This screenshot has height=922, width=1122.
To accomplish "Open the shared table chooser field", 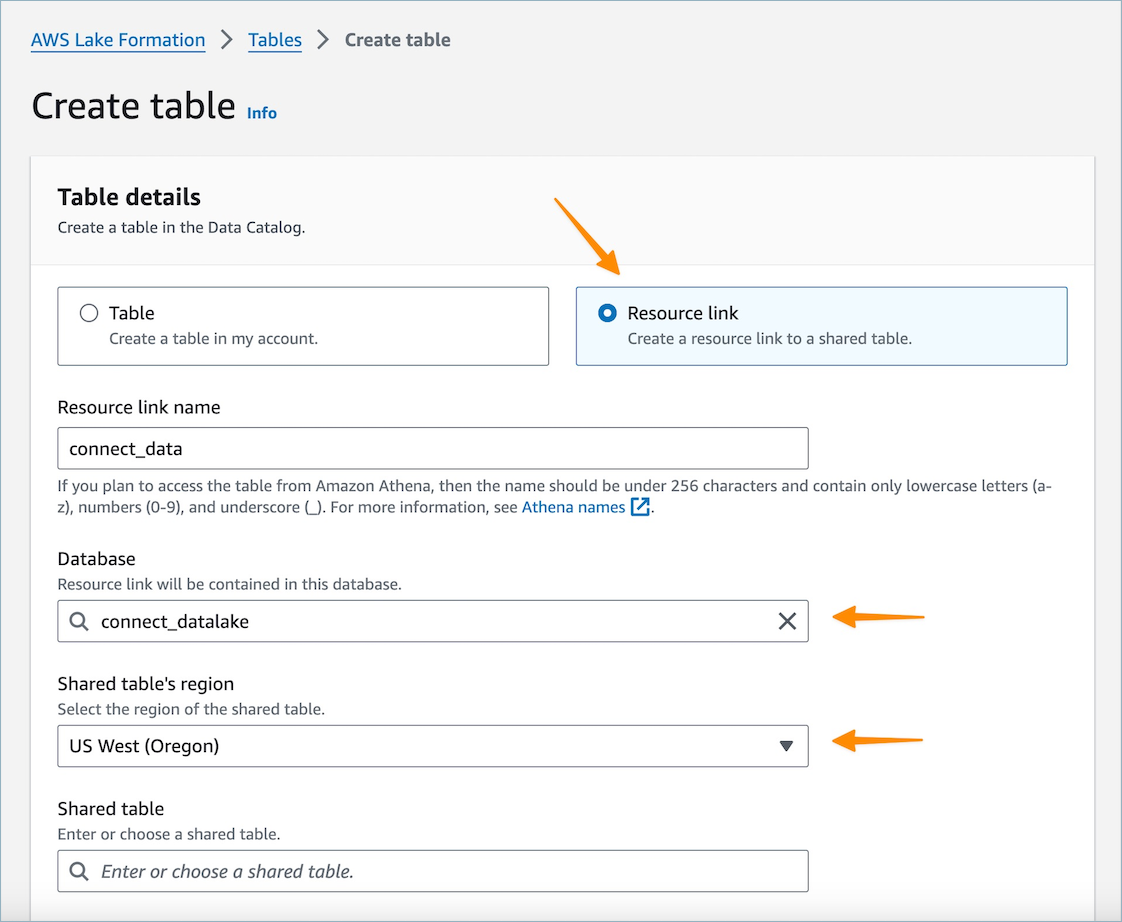I will 432,871.
